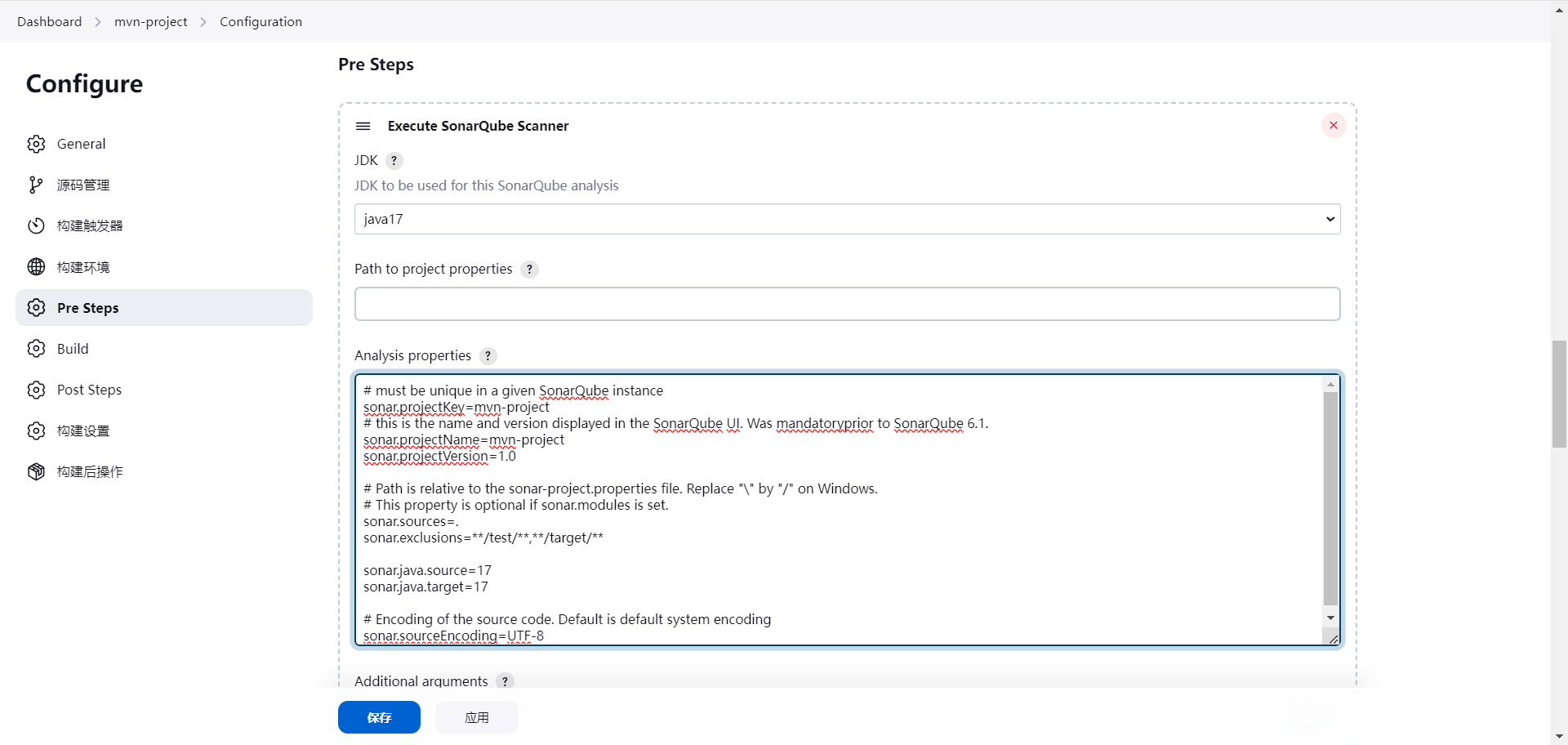Click the General gear icon in sidebar
The image size is (1568, 745).
pos(36,144)
